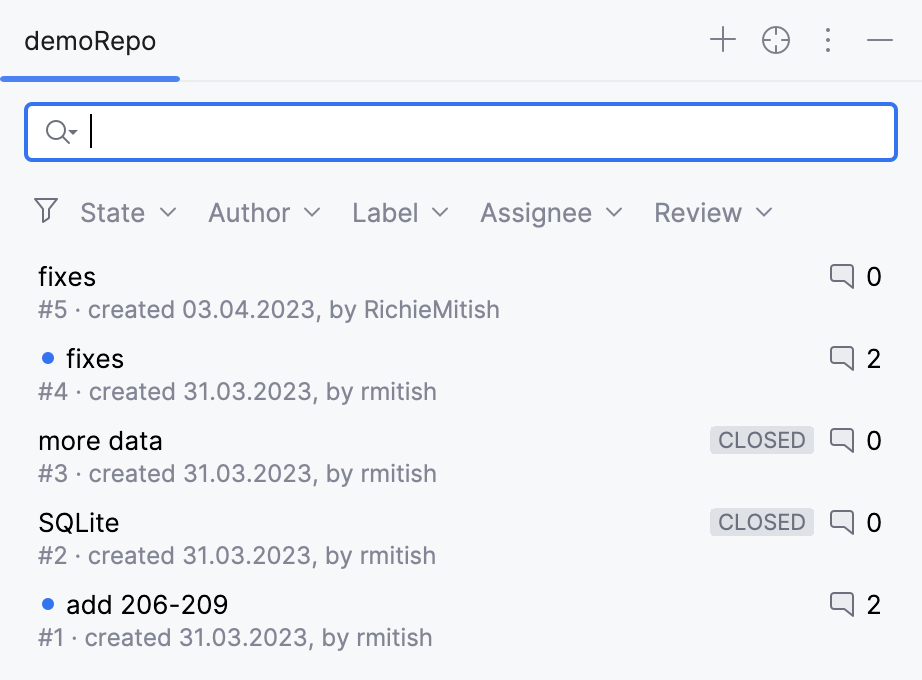Viewport: 922px width, 680px height.
Task: Click the filter funnel icon
Action: pos(45,212)
